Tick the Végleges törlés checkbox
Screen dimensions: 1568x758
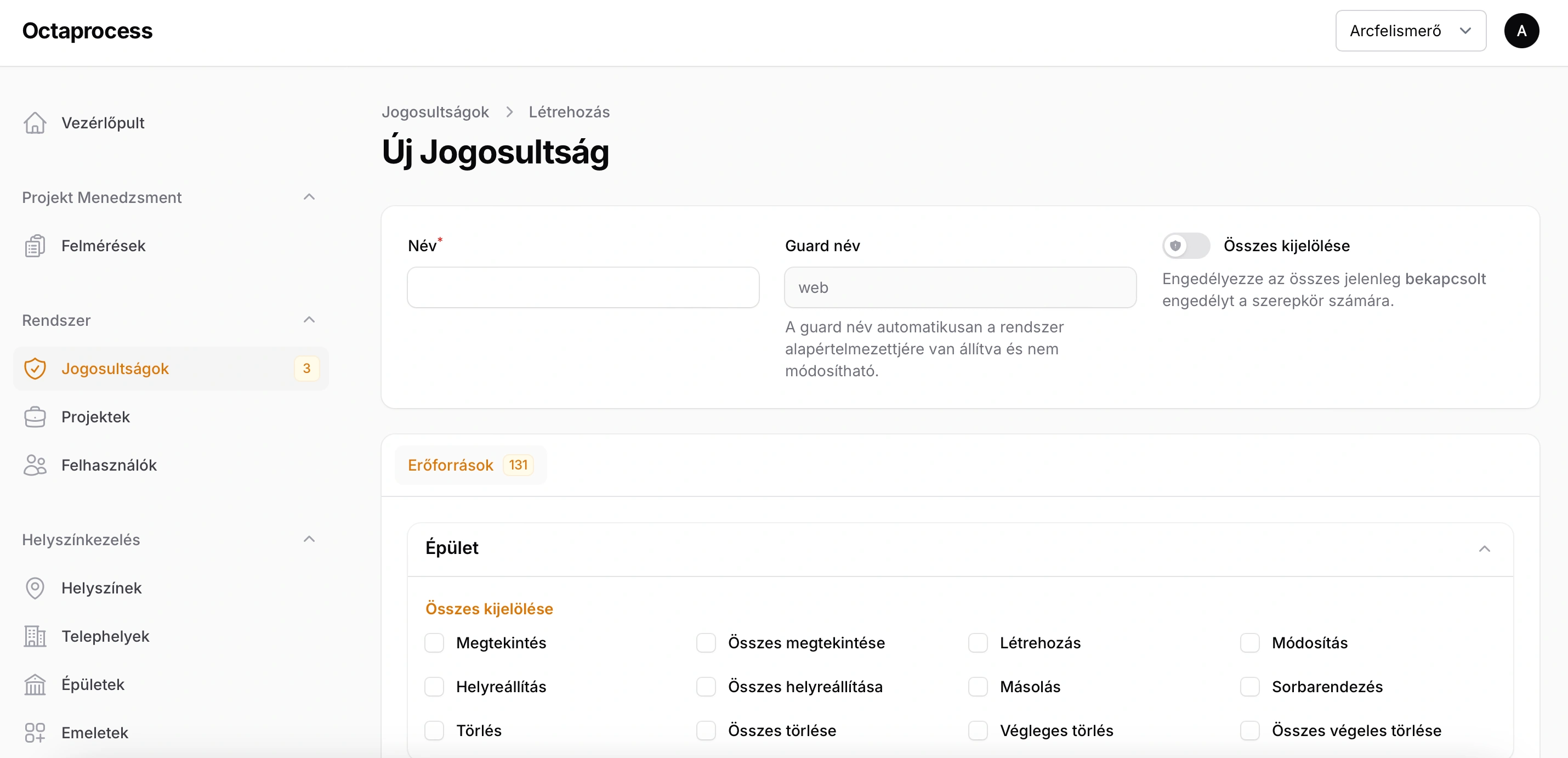pos(978,731)
